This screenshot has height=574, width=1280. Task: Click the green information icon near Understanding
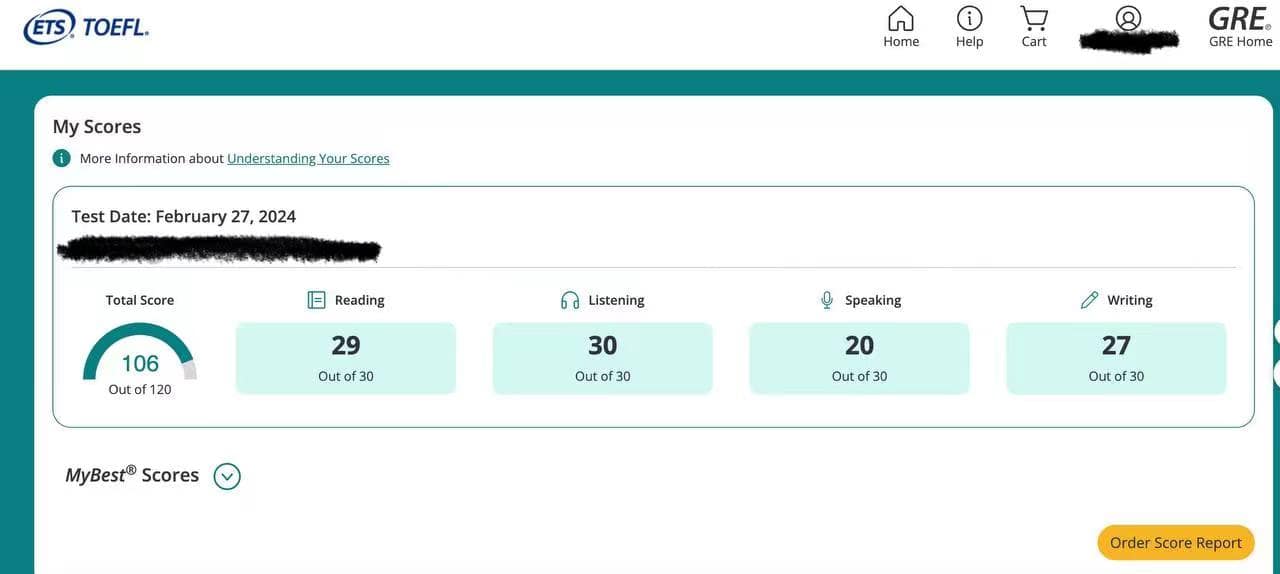point(62,158)
